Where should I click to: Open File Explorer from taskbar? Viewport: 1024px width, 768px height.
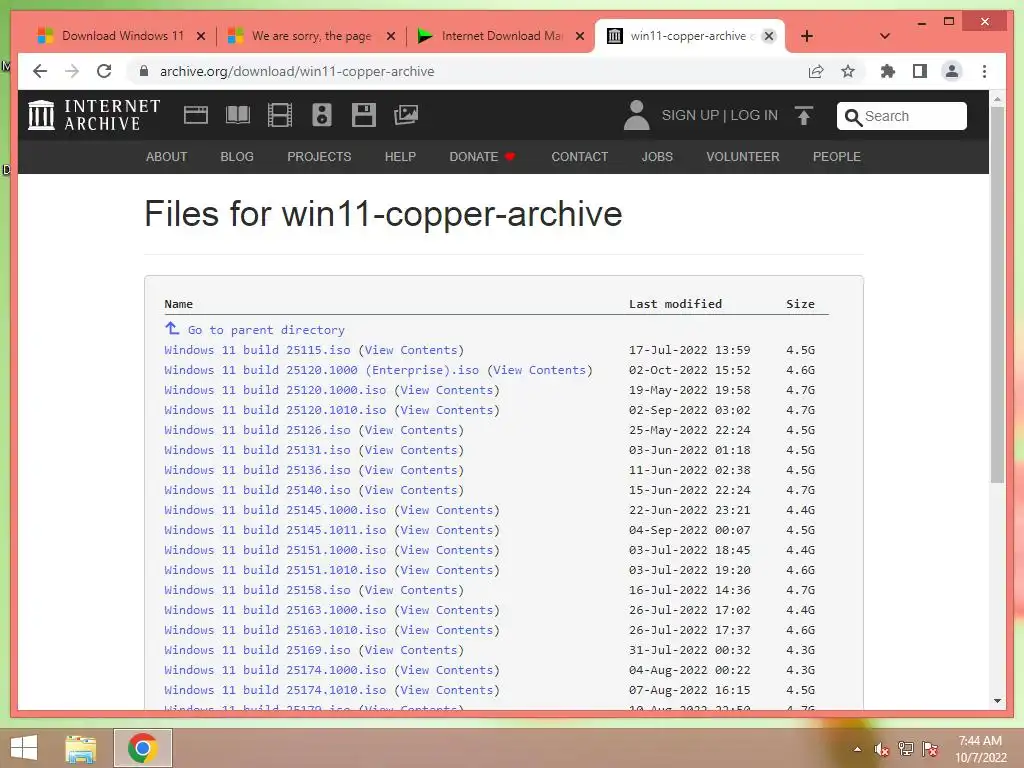pos(80,748)
